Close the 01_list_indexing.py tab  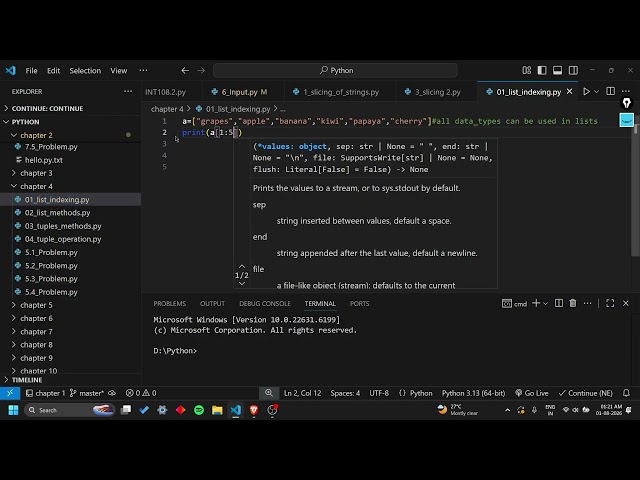pyautogui.click(x=569, y=92)
